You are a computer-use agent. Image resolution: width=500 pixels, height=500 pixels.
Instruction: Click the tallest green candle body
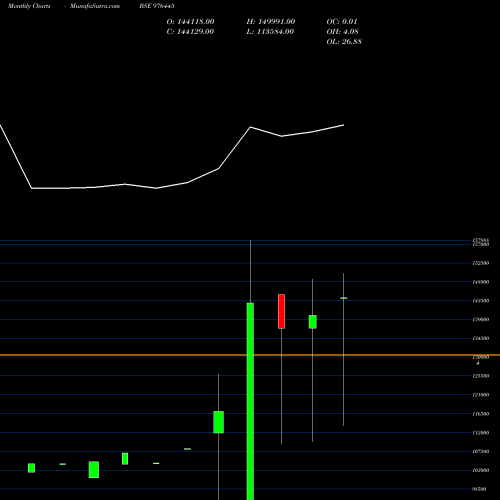pyautogui.click(x=250, y=401)
